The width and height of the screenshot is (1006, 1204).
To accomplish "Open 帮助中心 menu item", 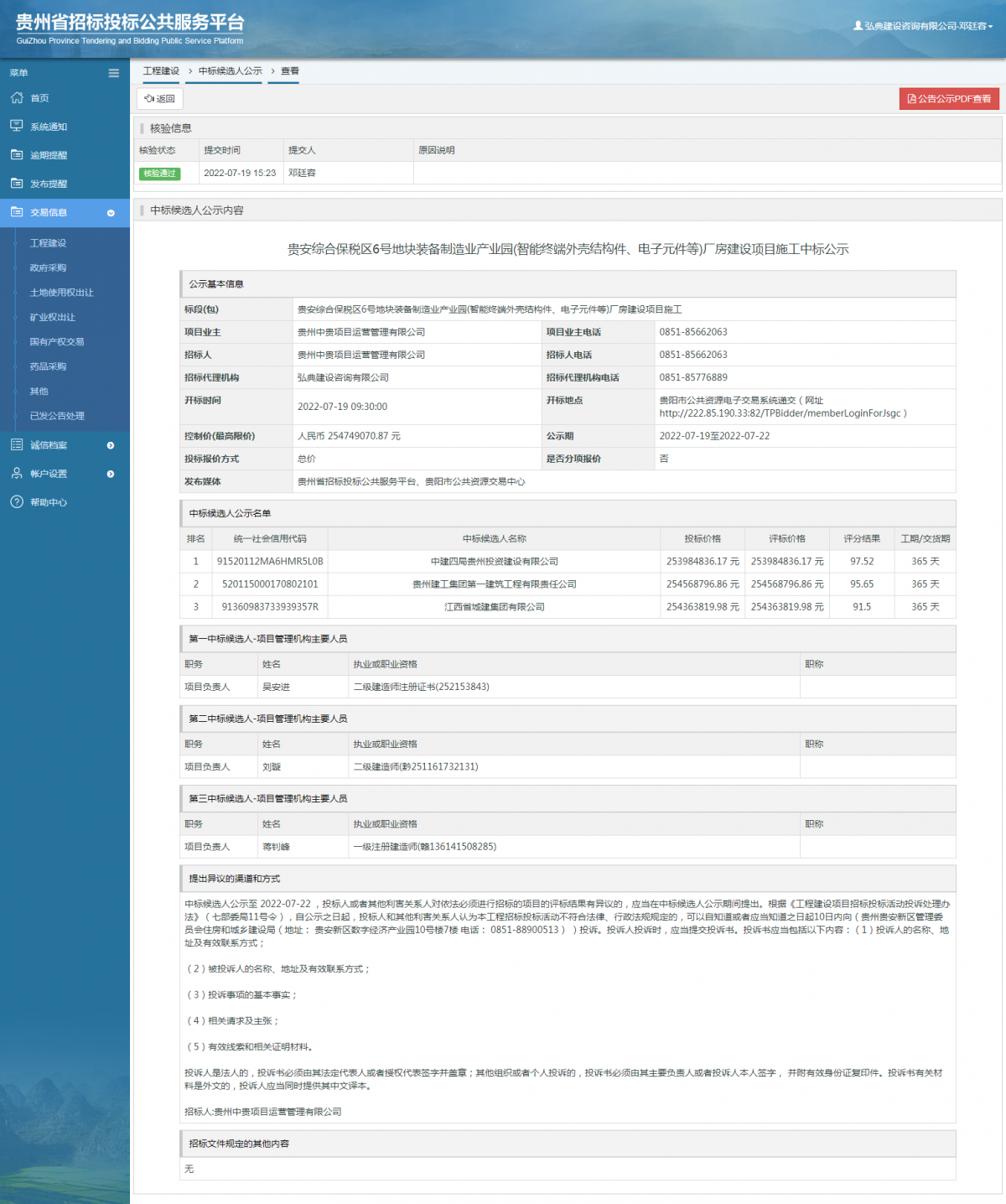I will (49, 502).
